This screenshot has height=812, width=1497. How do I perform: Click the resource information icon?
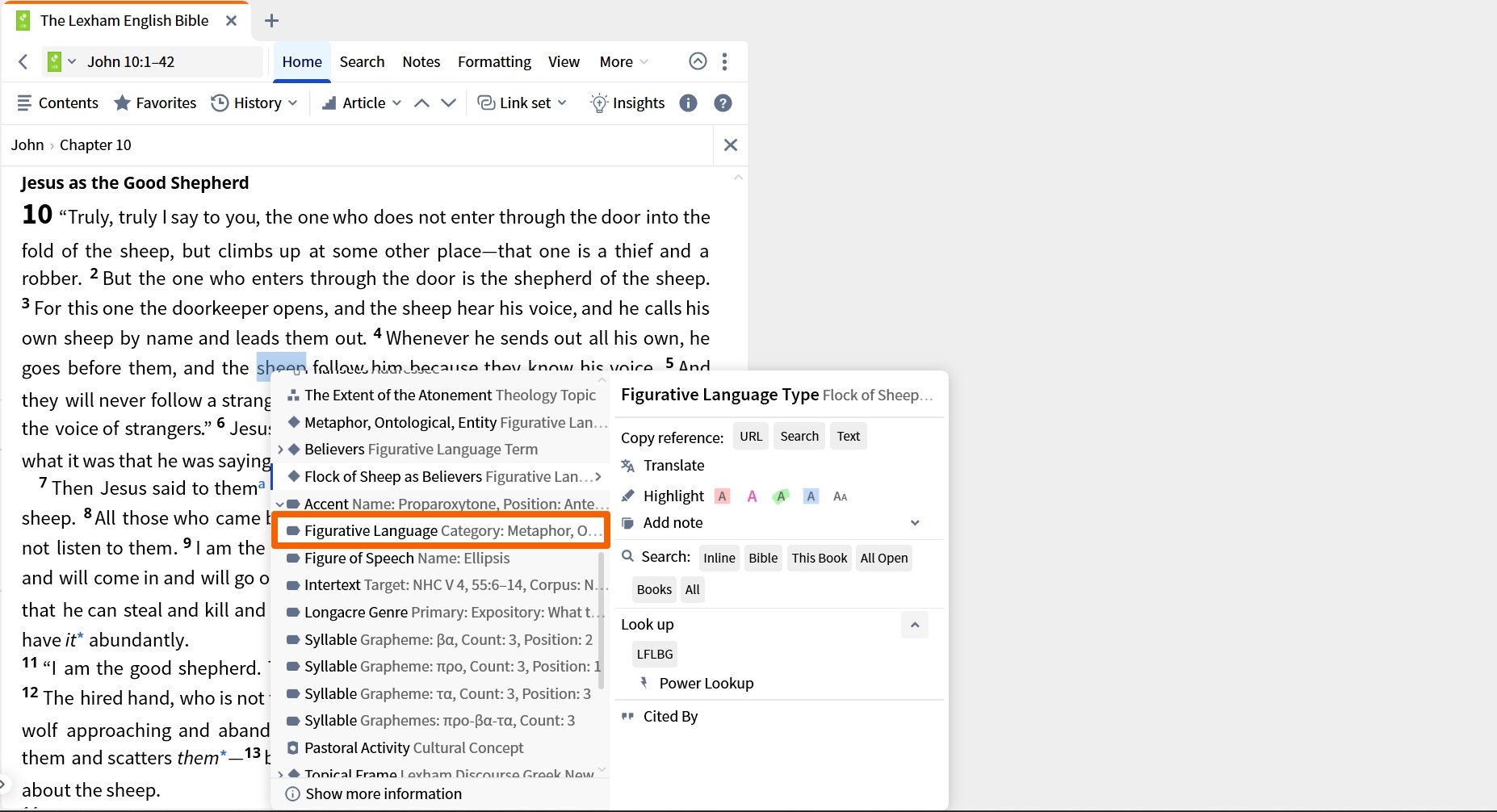point(688,103)
